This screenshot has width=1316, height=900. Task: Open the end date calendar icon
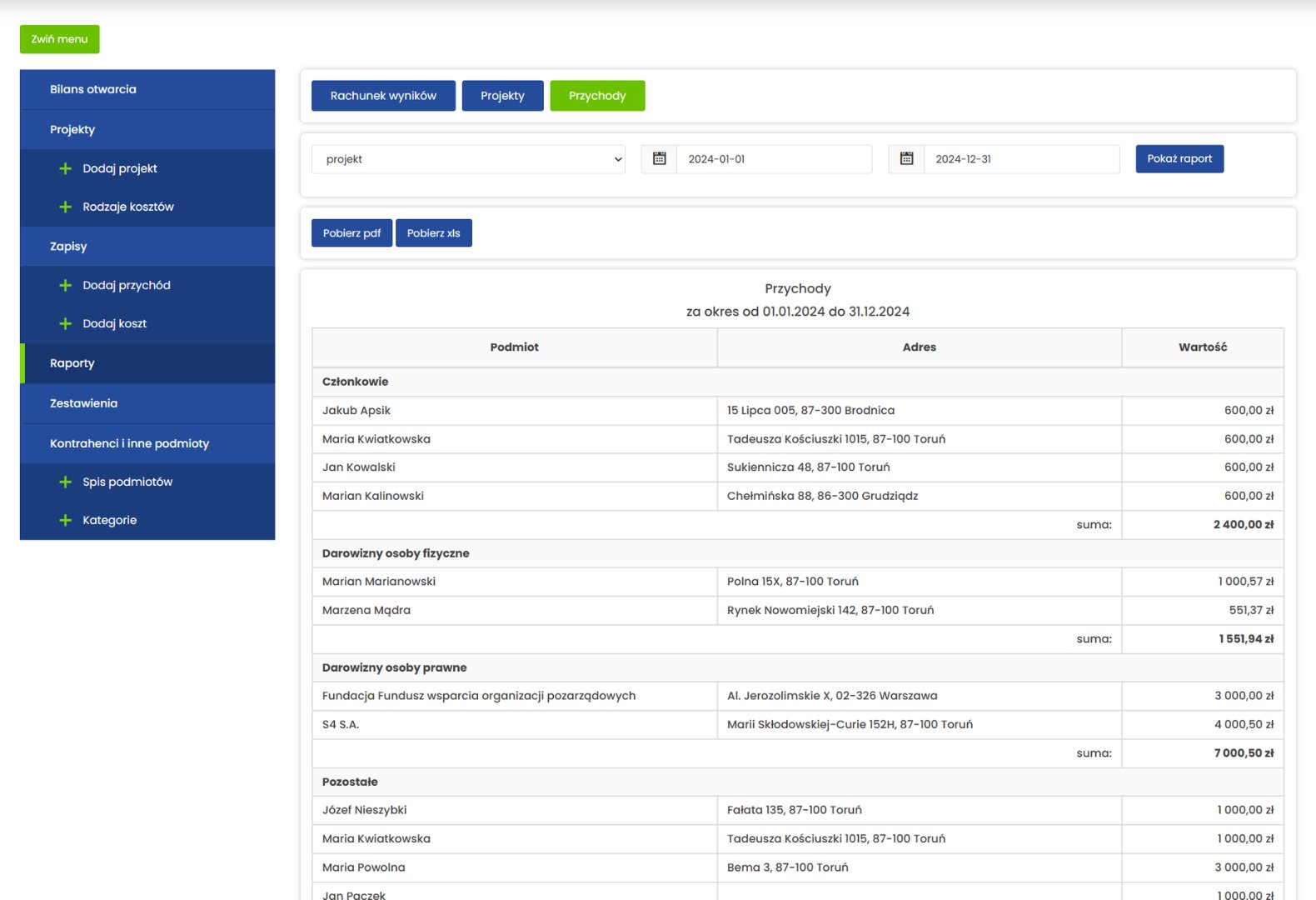tap(906, 159)
